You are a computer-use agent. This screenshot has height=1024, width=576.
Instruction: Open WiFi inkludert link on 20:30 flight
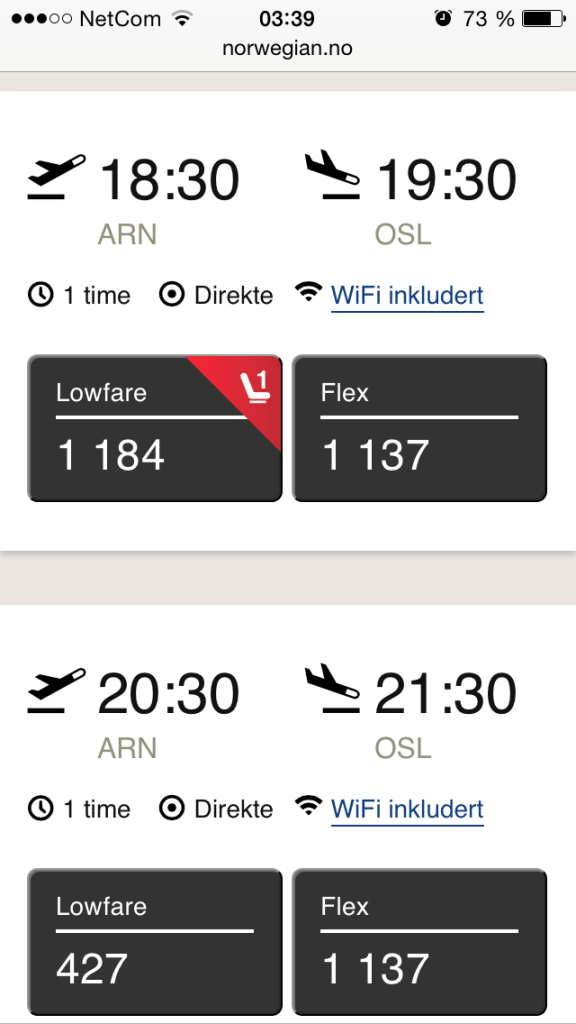[408, 809]
